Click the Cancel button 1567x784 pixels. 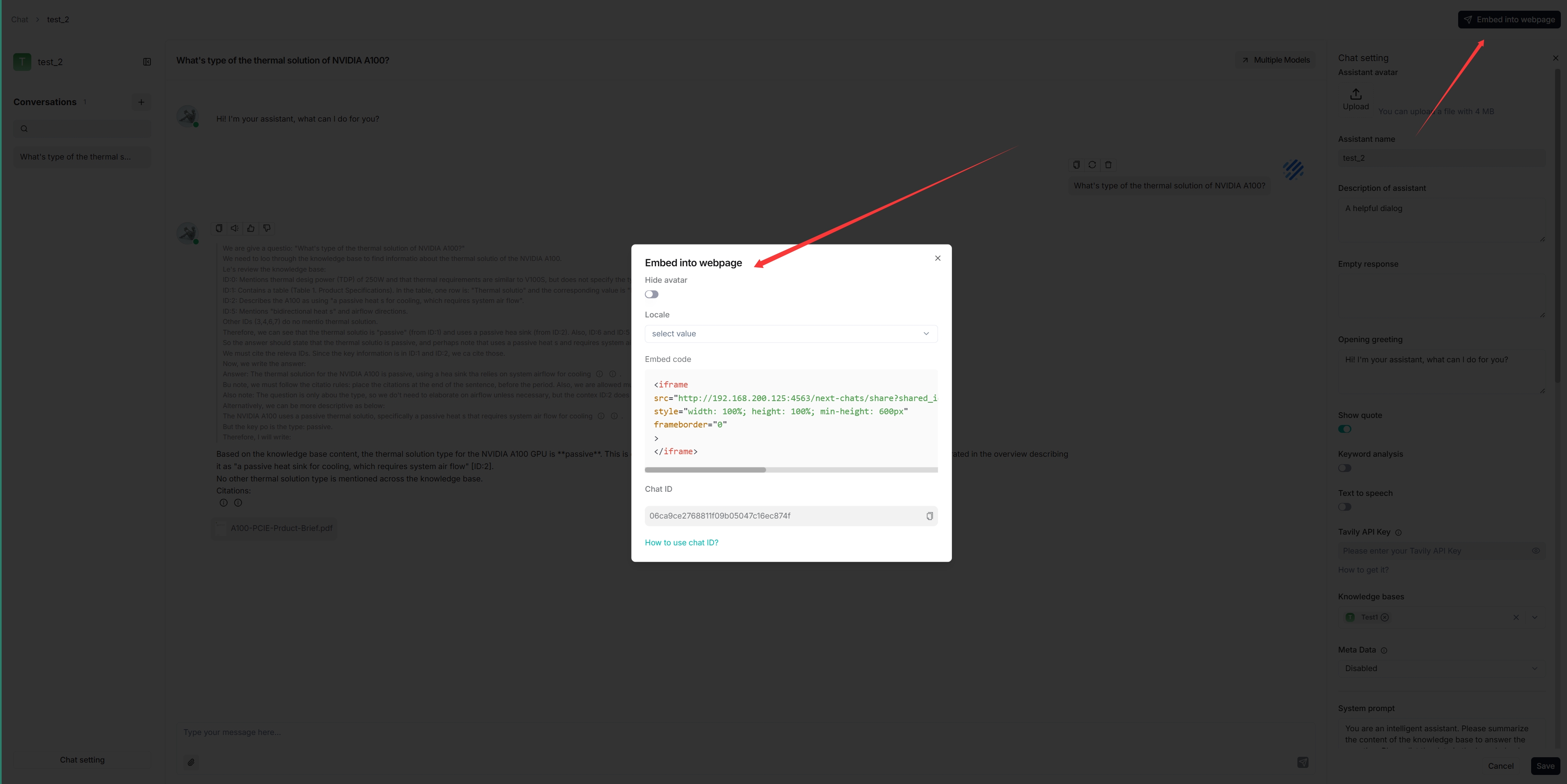click(x=1500, y=766)
